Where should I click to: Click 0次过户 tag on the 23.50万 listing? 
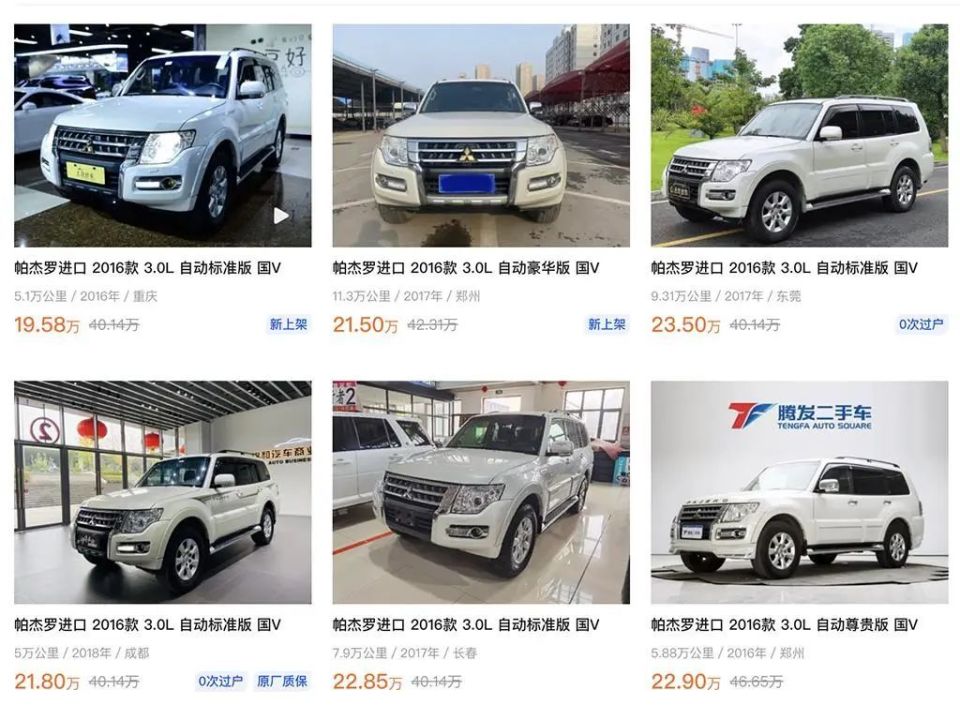pos(921,324)
